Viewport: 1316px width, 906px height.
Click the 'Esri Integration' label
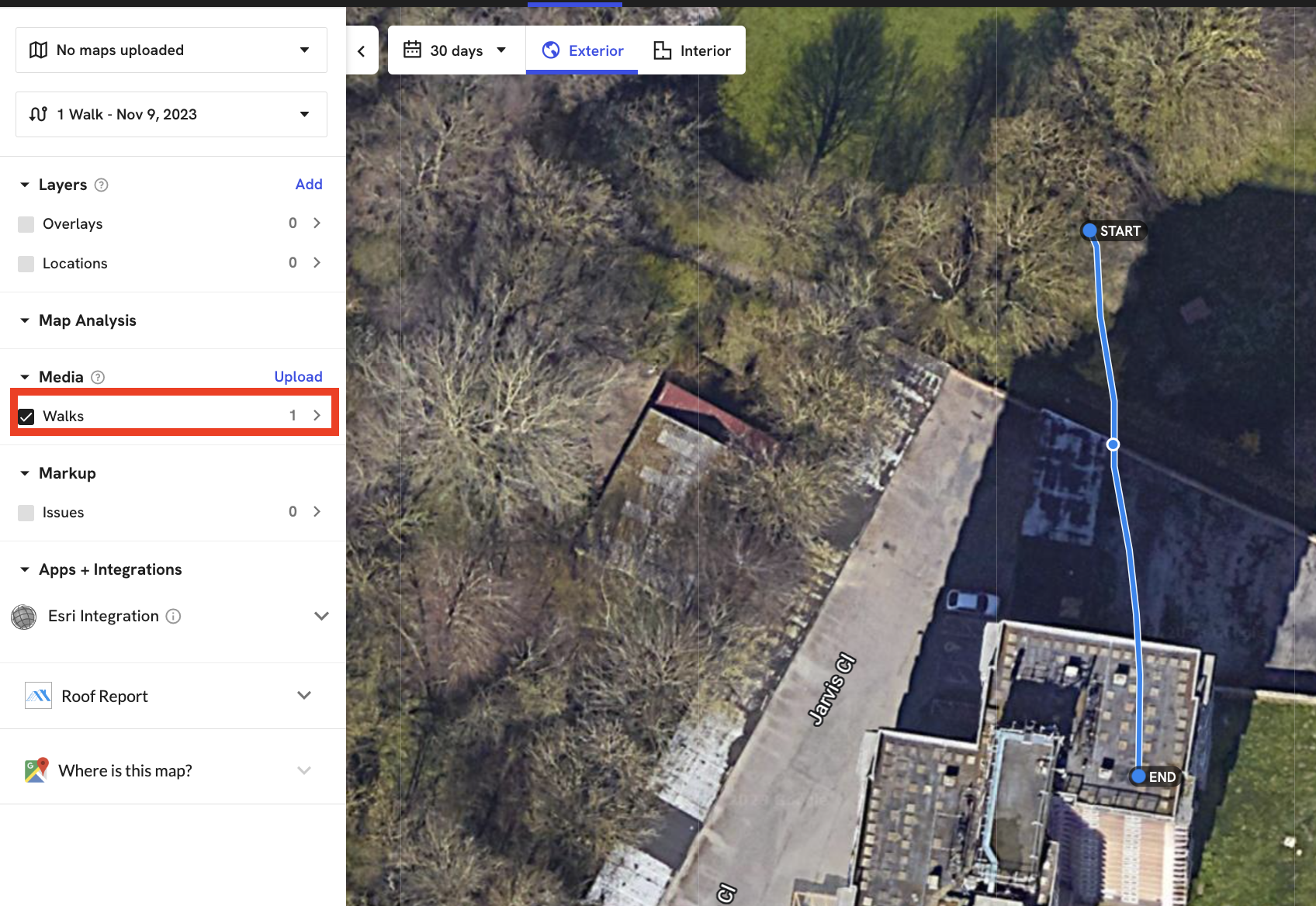click(x=103, y=617)
